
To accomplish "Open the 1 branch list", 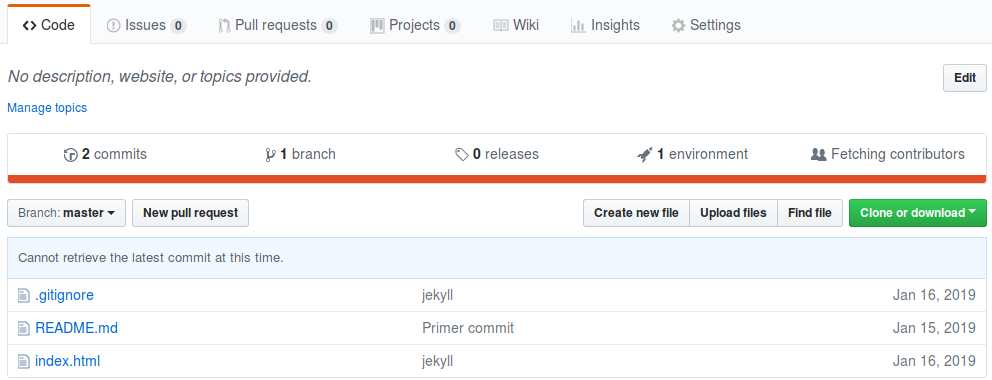I will tap(301, 154).
